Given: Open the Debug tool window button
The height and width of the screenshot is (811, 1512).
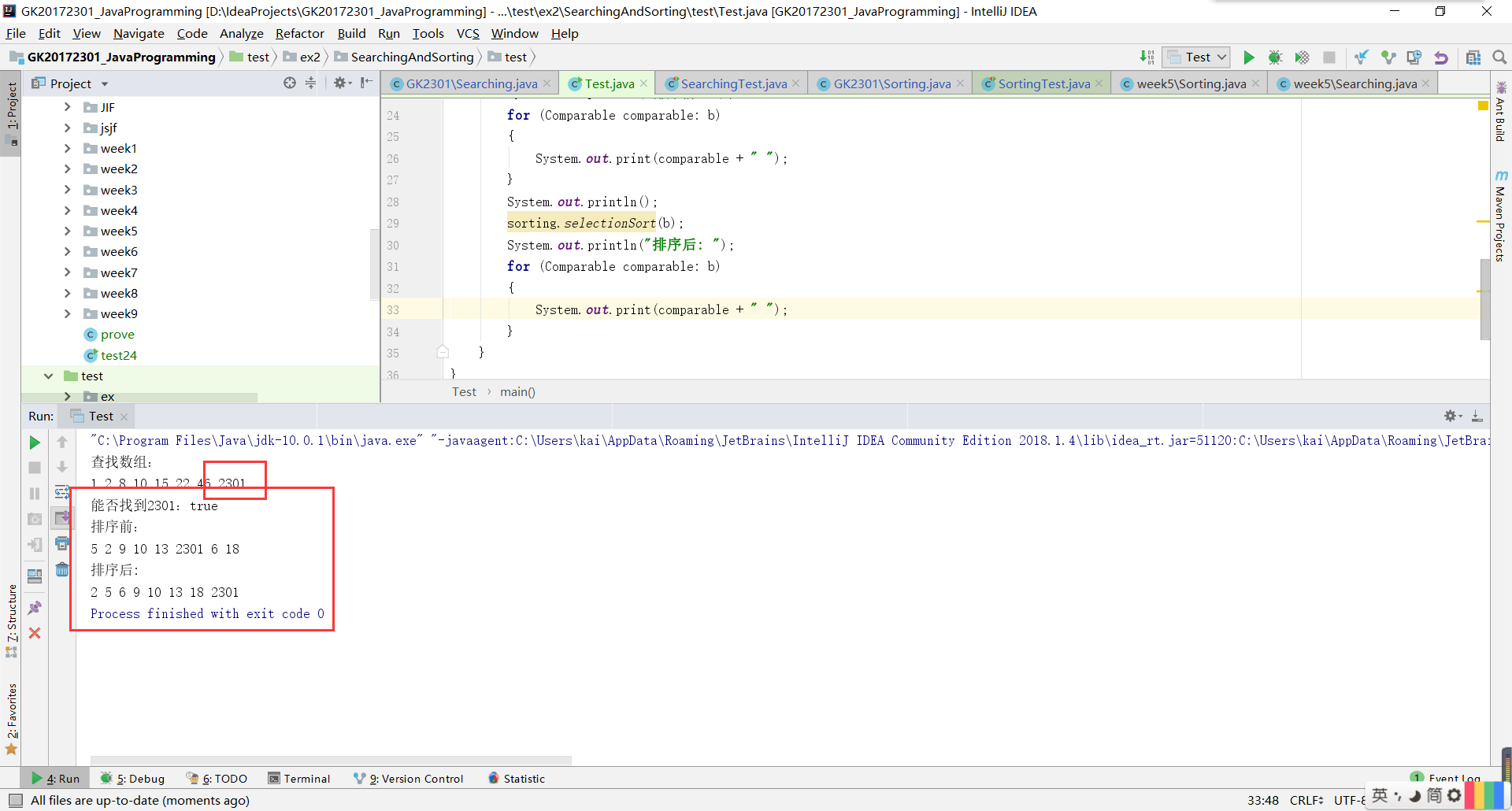Looking at the screenshot, I should click(132, 779).
